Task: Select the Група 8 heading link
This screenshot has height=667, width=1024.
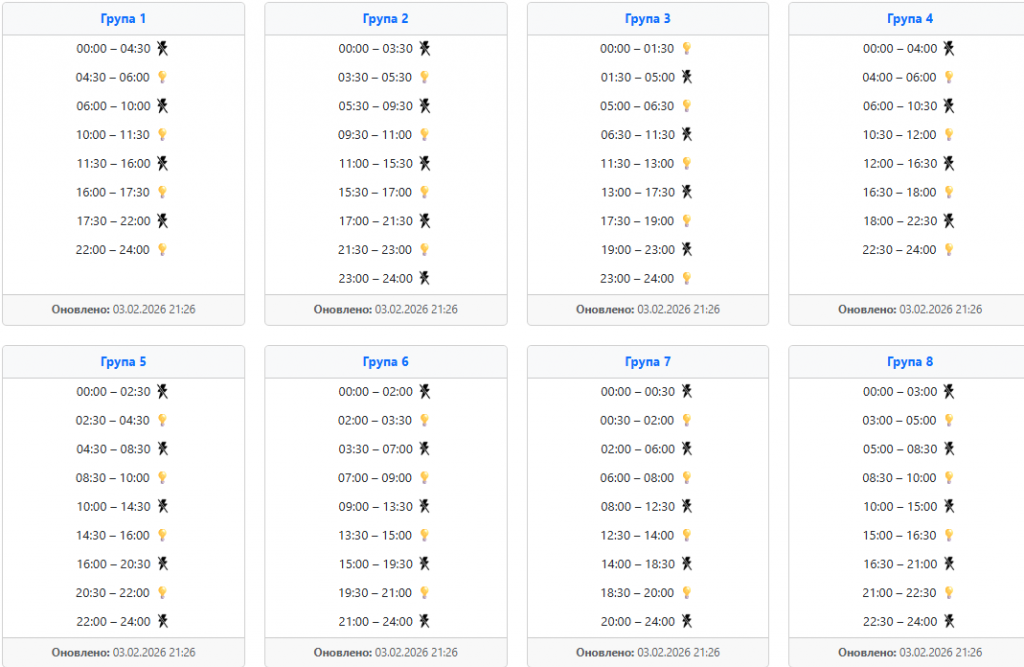Action: pos(910,362)
